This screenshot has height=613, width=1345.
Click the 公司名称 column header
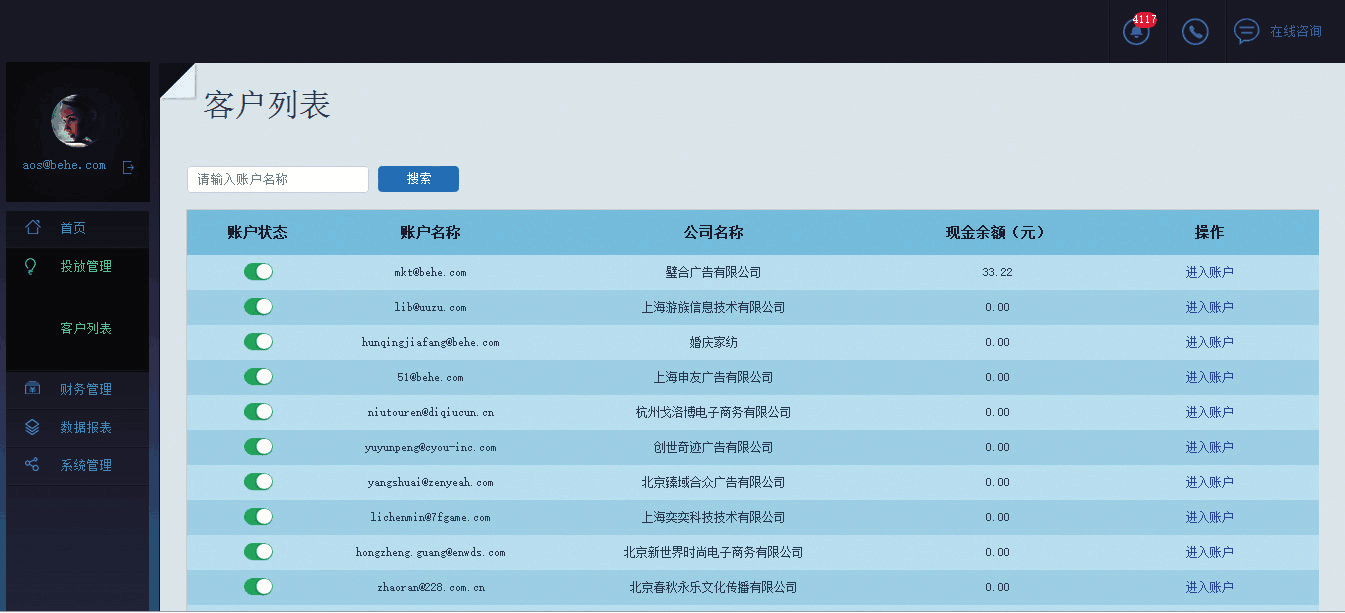pyautogui.click(x=713, y=232)
